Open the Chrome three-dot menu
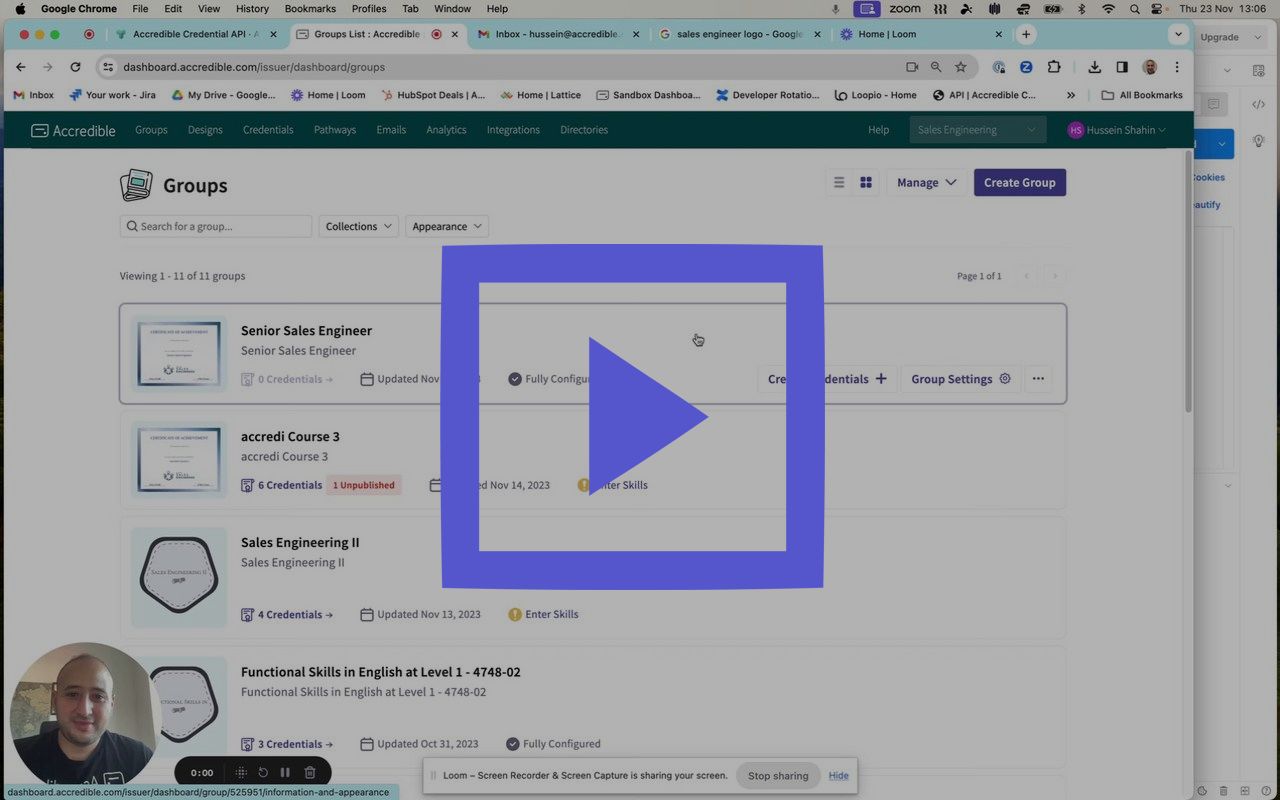Viewport: 1280px width, 800px height. 1177,67
